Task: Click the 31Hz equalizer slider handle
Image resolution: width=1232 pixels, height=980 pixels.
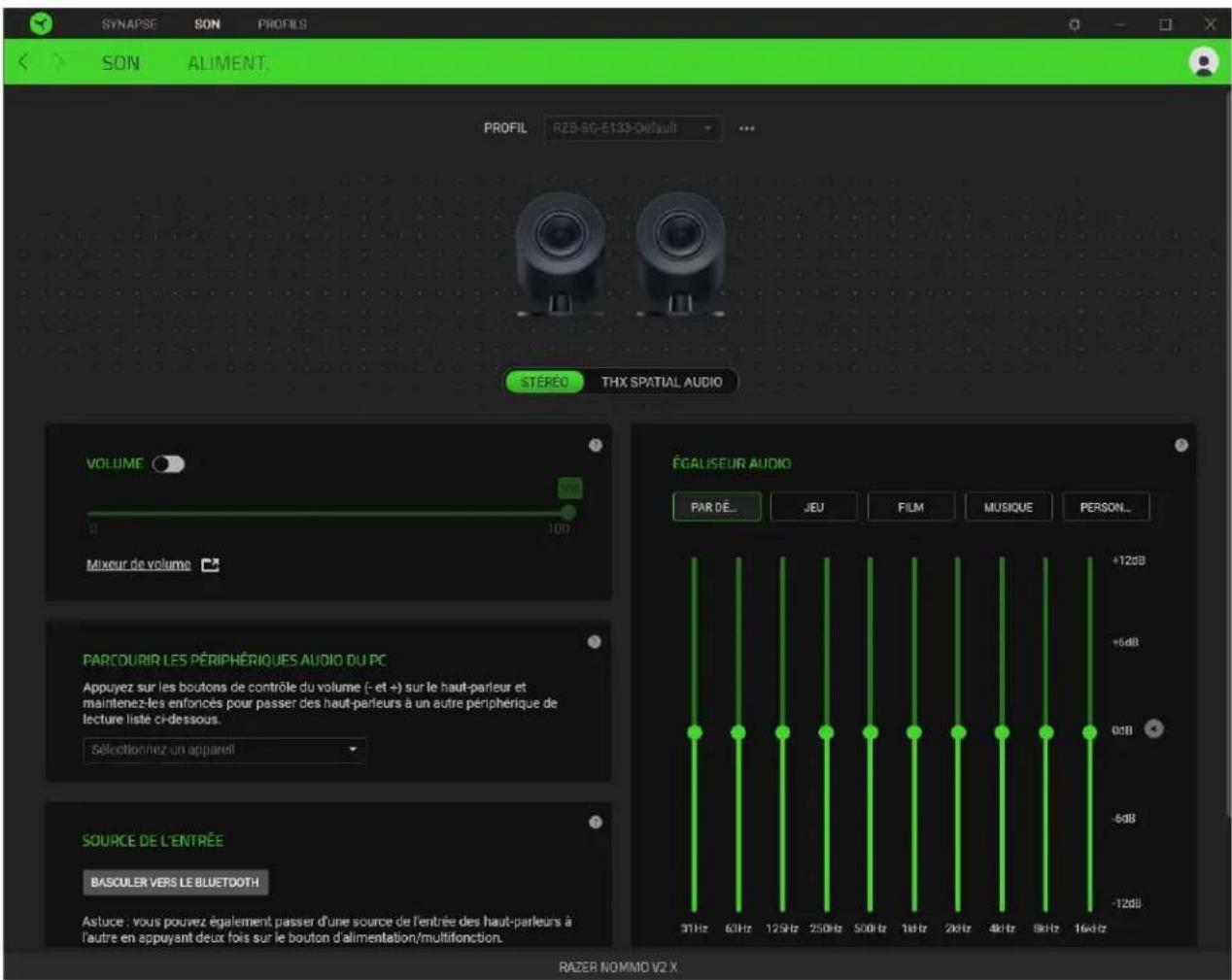Action: pyautogui.click(x=694, y=731)
